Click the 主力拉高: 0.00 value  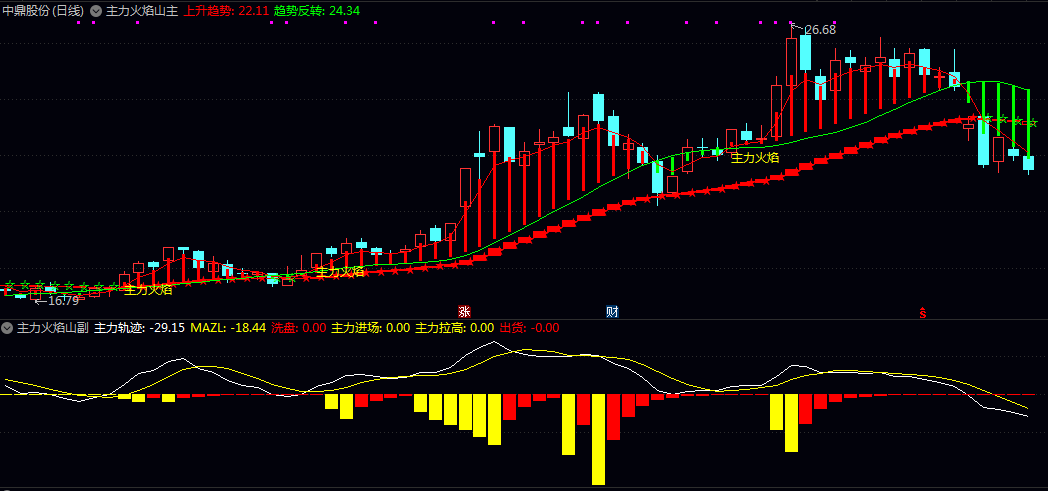455,328
